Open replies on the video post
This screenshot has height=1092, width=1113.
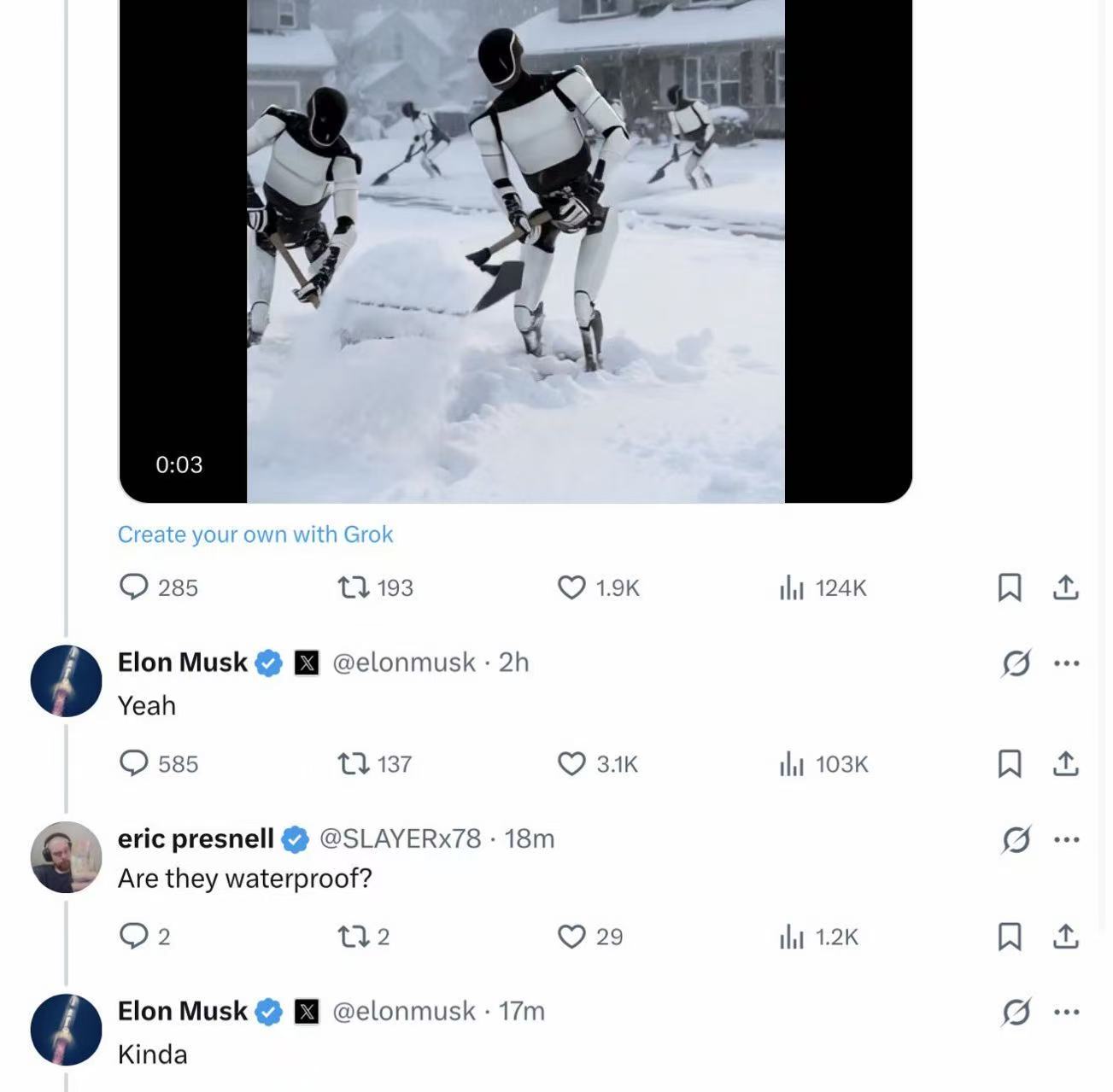click(x=134, y=587)
